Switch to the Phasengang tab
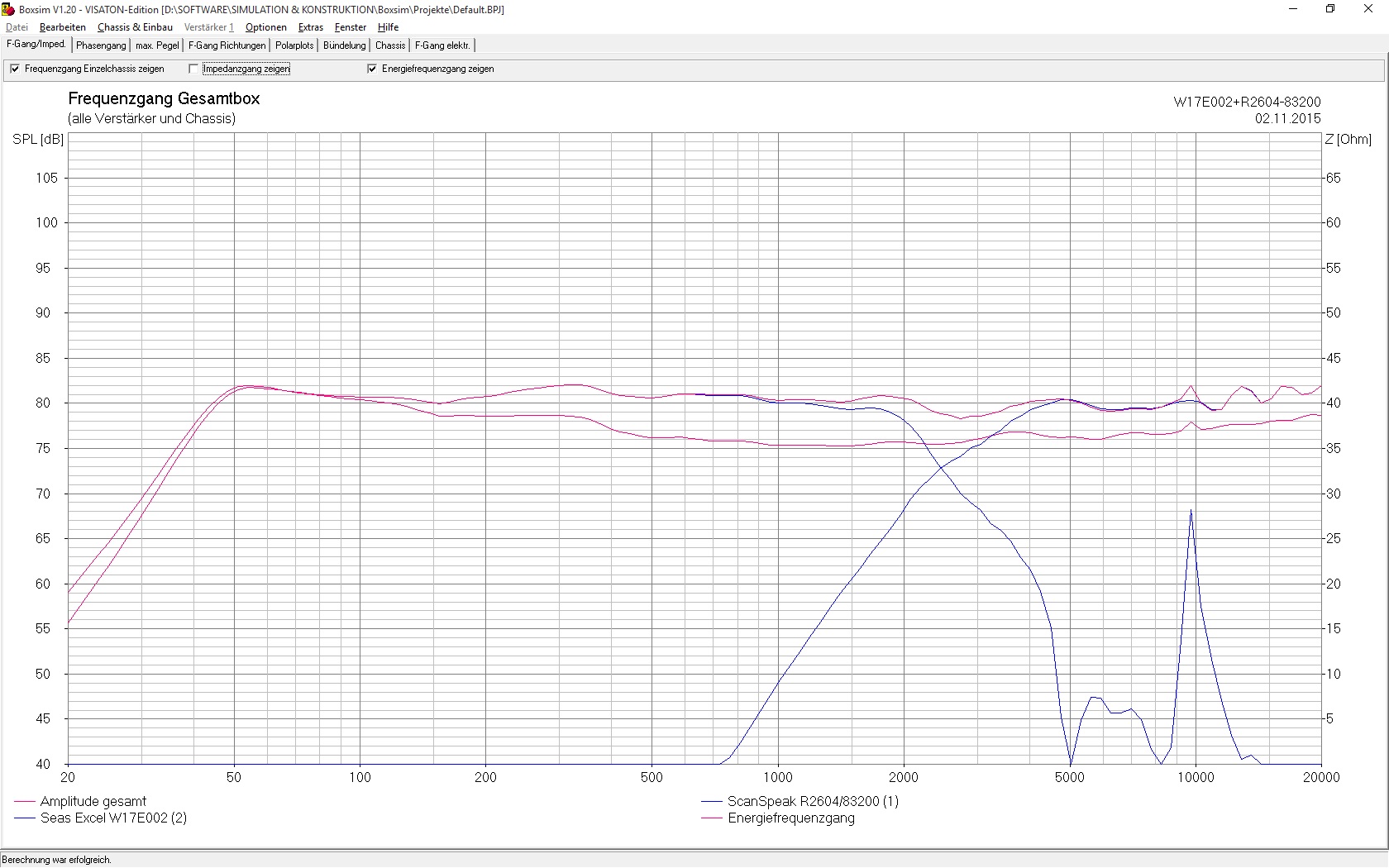The height and width of the screenshot is (868, 1389). [x=101, y=45]
